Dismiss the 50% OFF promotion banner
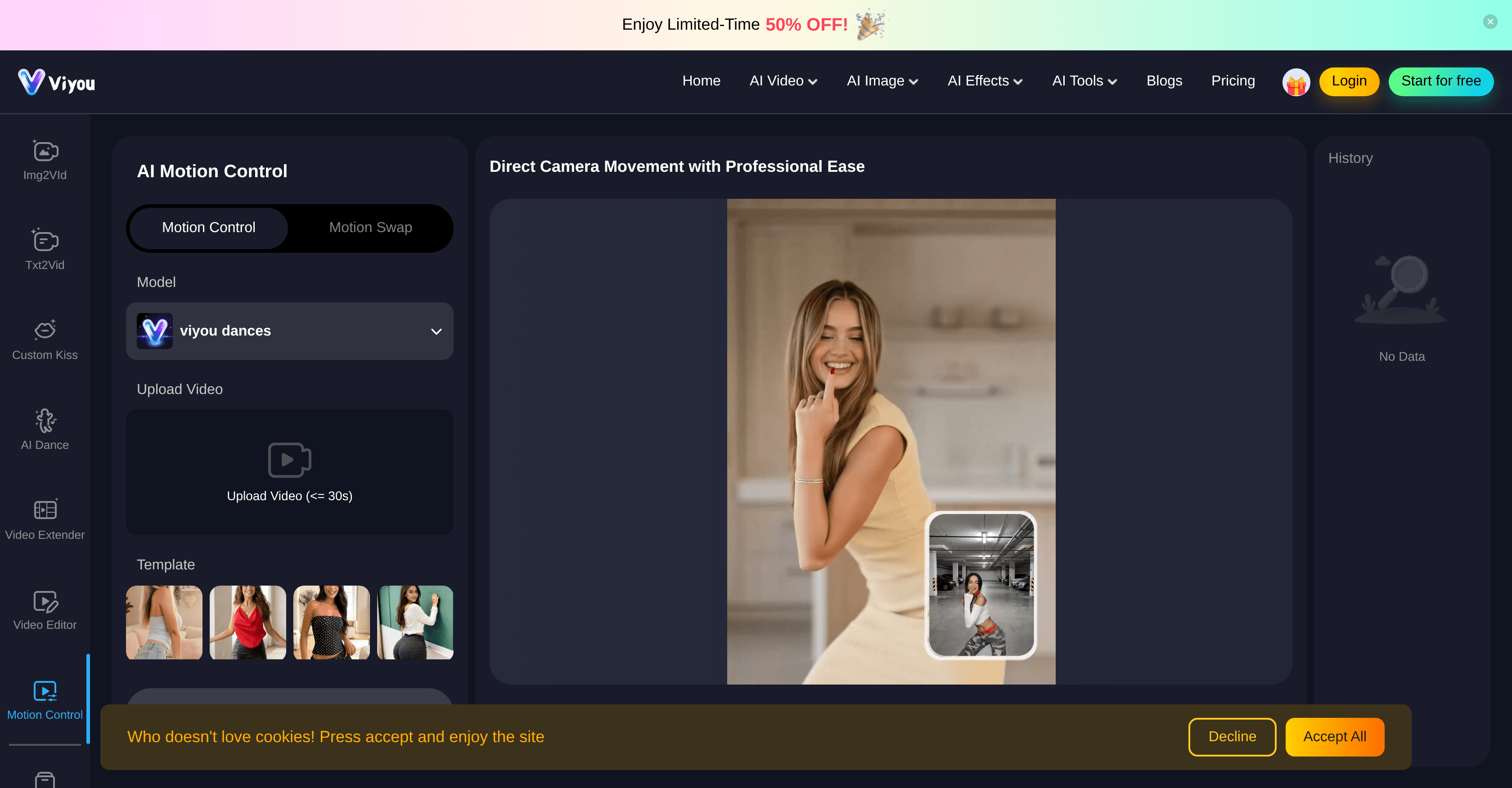The image size is (1512, 788). point(1489,22)
